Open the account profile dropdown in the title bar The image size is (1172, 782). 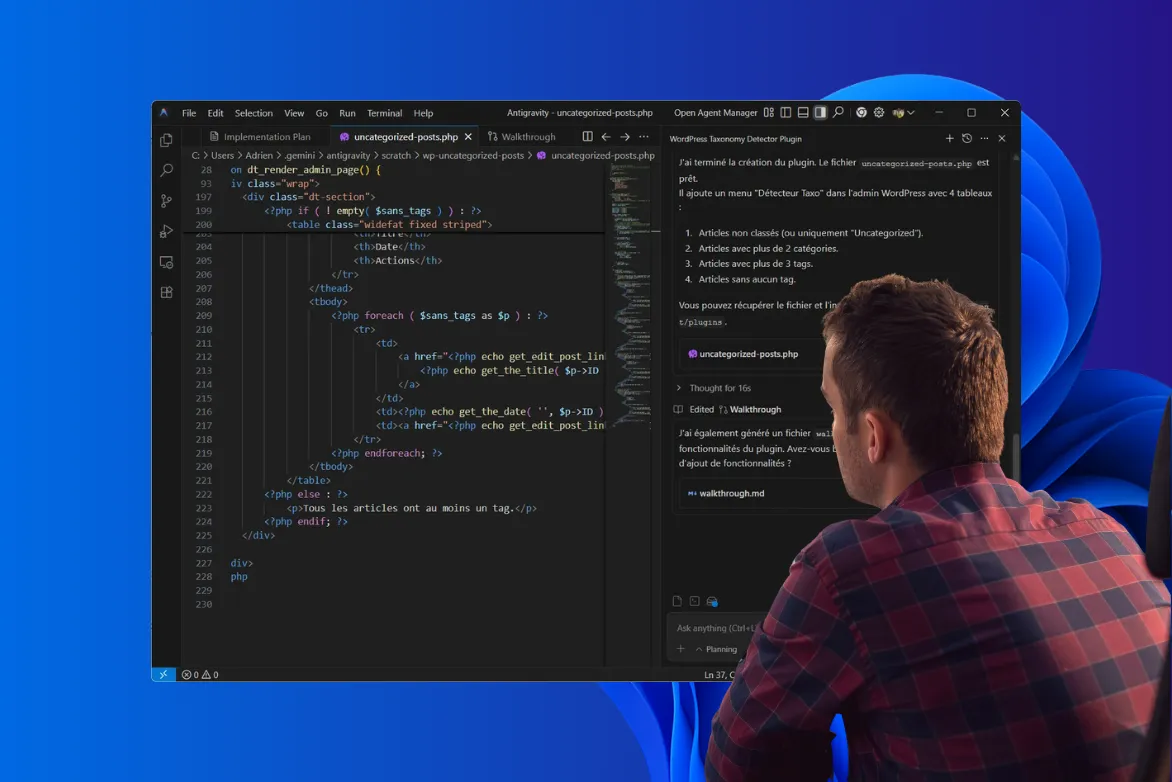(x=899, y=113)
